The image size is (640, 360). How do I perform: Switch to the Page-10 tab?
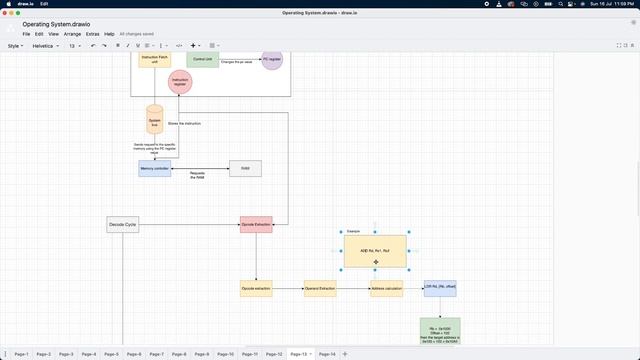(x=225, y=354)
